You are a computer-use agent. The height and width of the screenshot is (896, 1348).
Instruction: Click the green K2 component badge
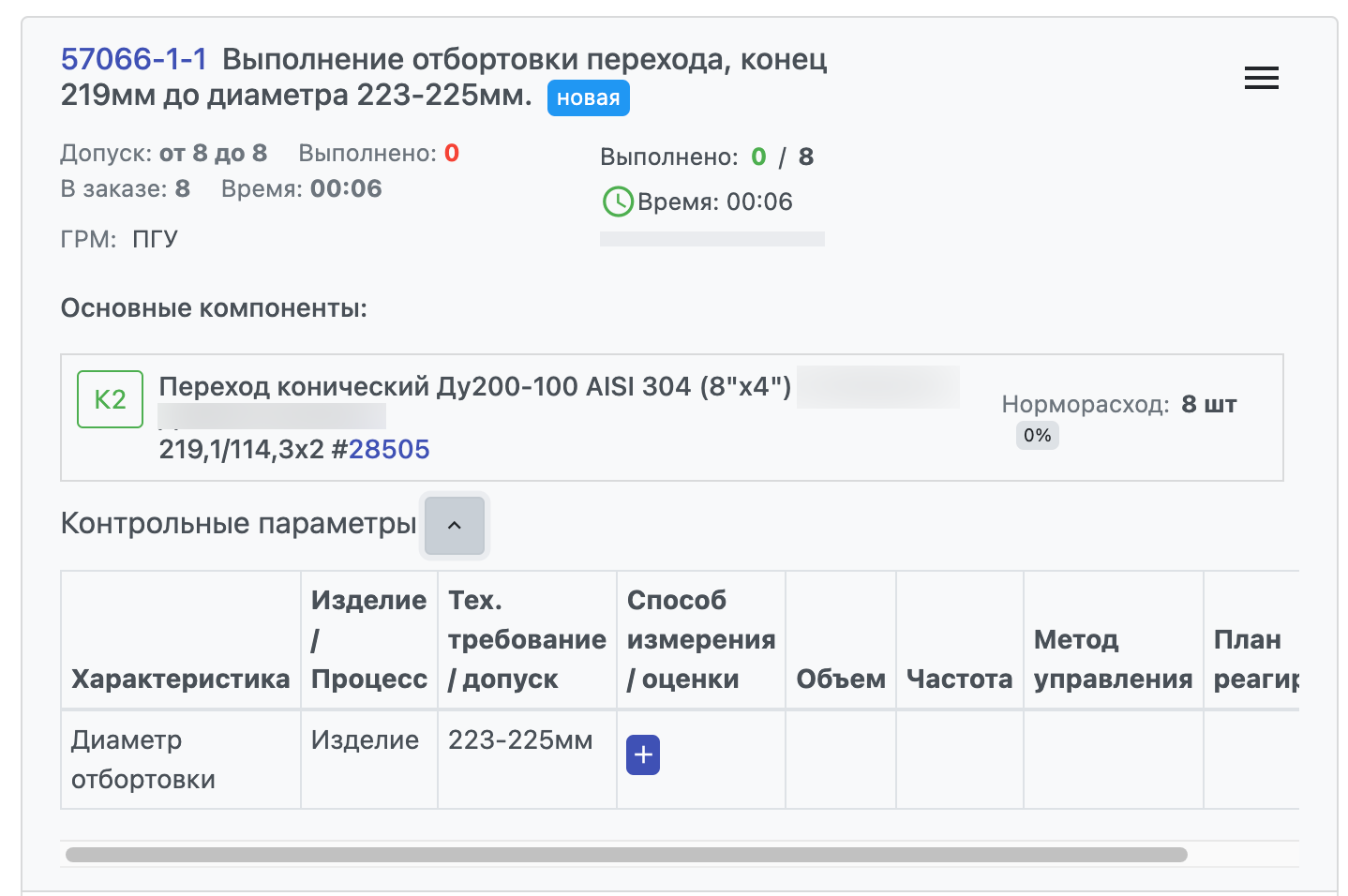(x=110, y=399)
